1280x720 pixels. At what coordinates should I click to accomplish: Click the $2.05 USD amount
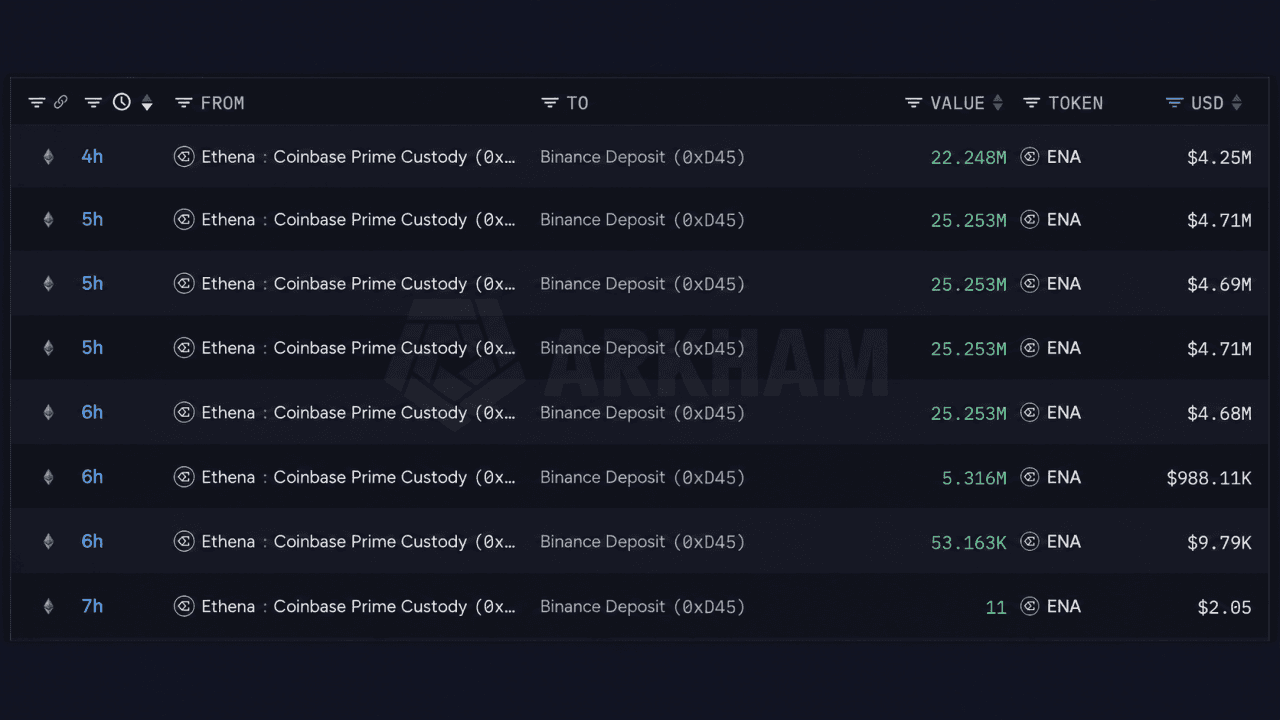click(1224, 607)
